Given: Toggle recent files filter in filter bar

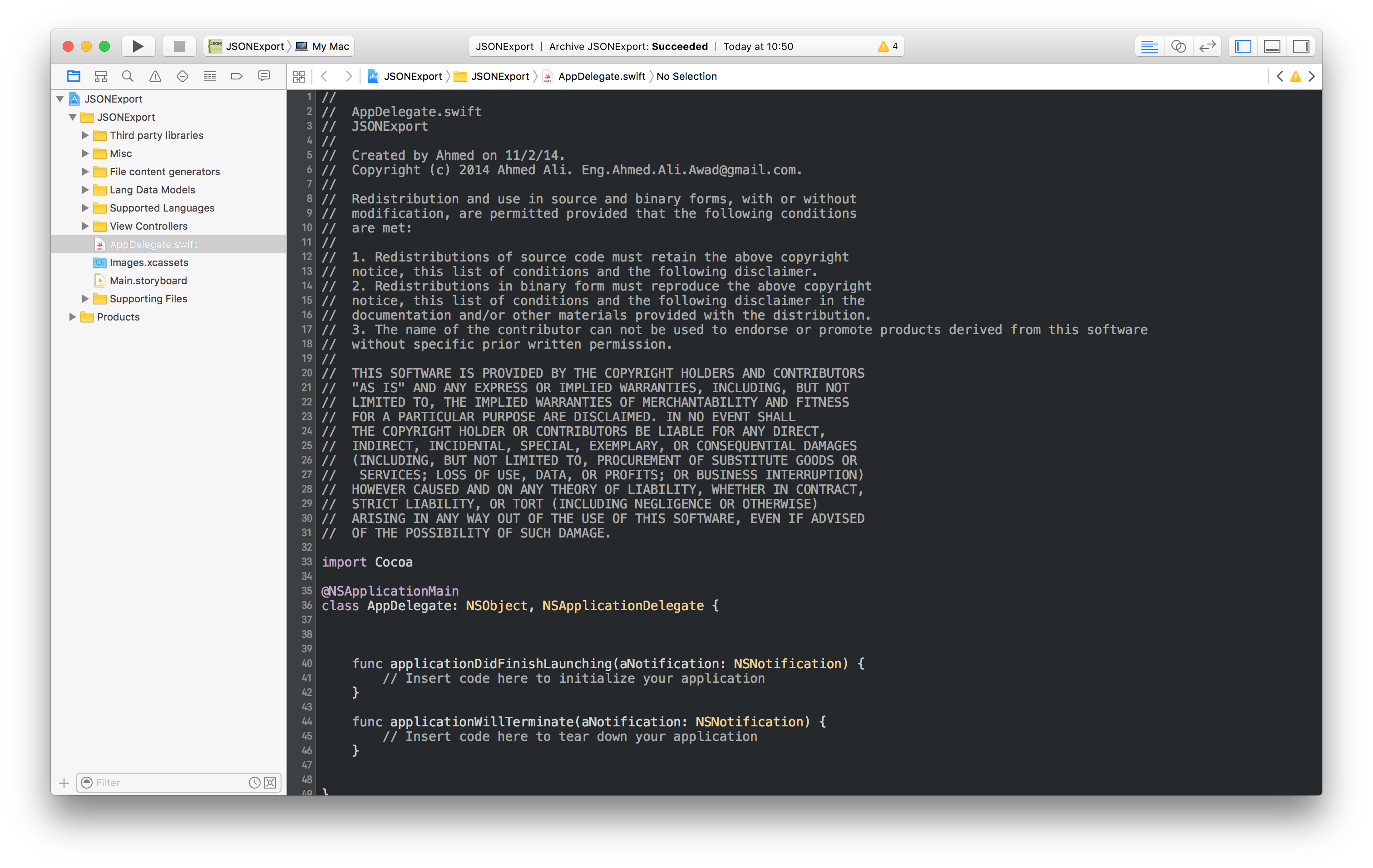Looking at the screenshot, I should (255, 783).
